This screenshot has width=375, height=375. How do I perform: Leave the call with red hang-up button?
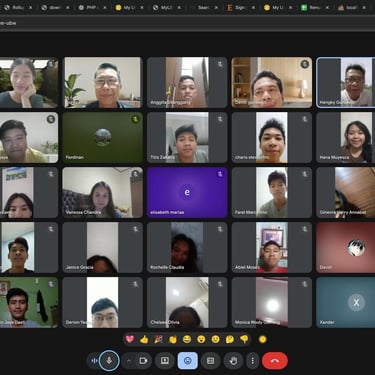coord(275,361)
